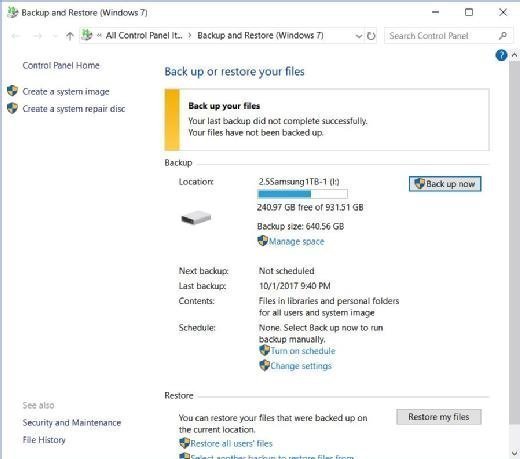Click the shield icon beside Change settings
520x459 pixels.
(x=264, y=365)
